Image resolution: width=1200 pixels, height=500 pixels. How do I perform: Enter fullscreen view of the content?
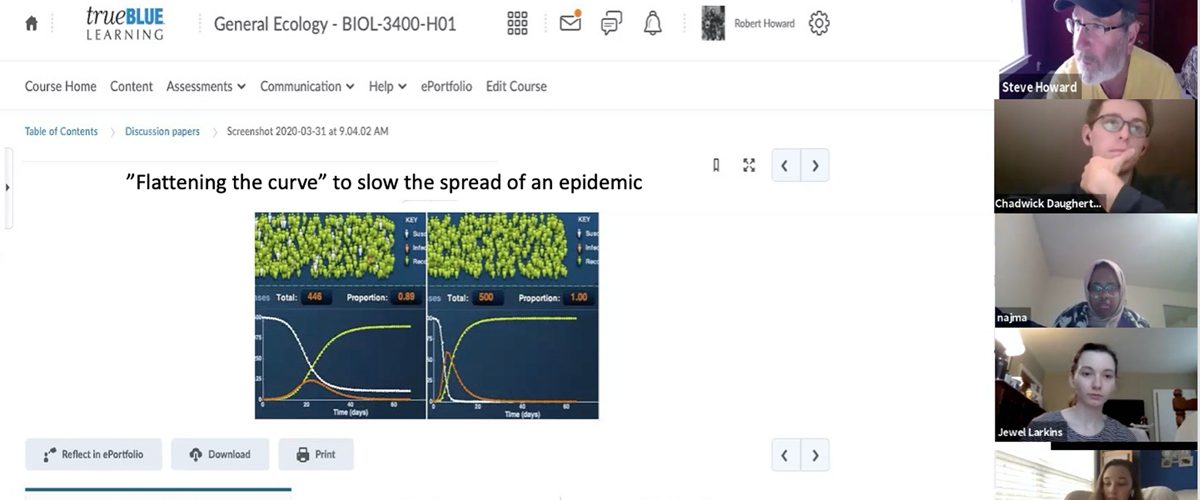point(749,166)
